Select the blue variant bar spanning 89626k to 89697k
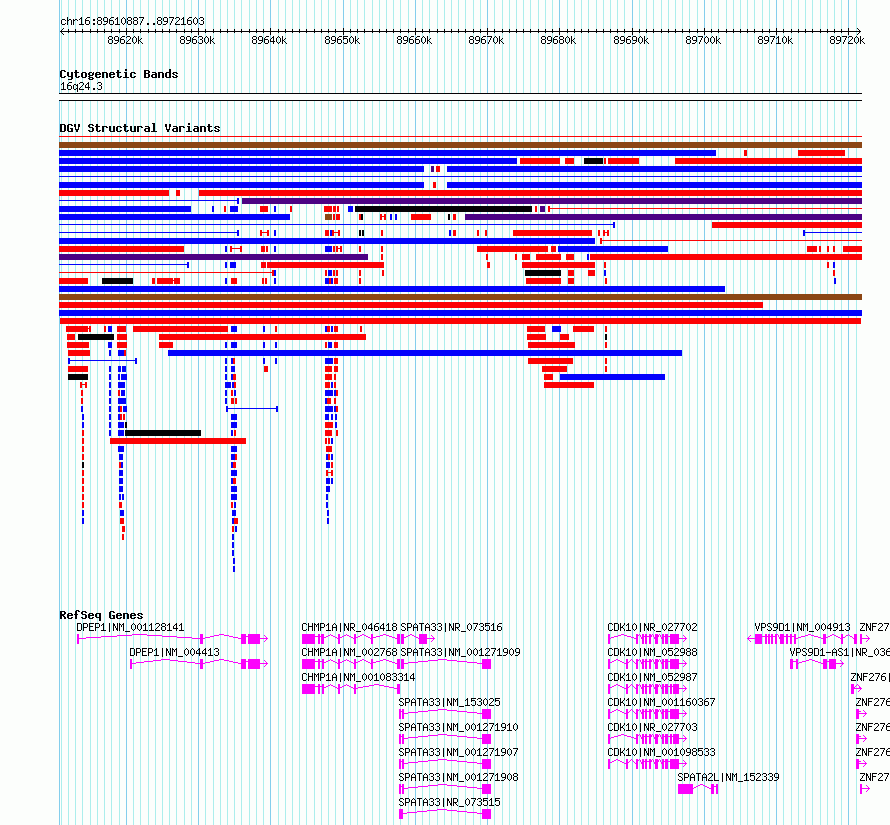Image resolution: width=890 pixels, height=825 pixels. 425,353
